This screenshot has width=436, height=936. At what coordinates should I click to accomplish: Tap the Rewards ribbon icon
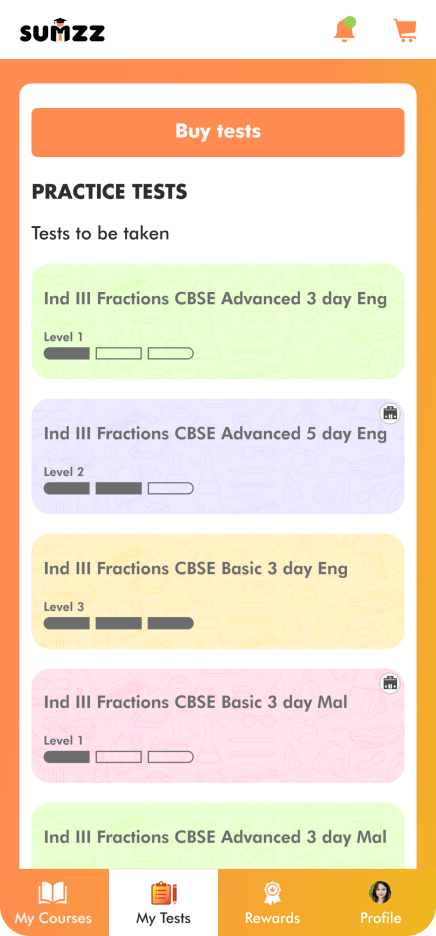coord(272,894)
